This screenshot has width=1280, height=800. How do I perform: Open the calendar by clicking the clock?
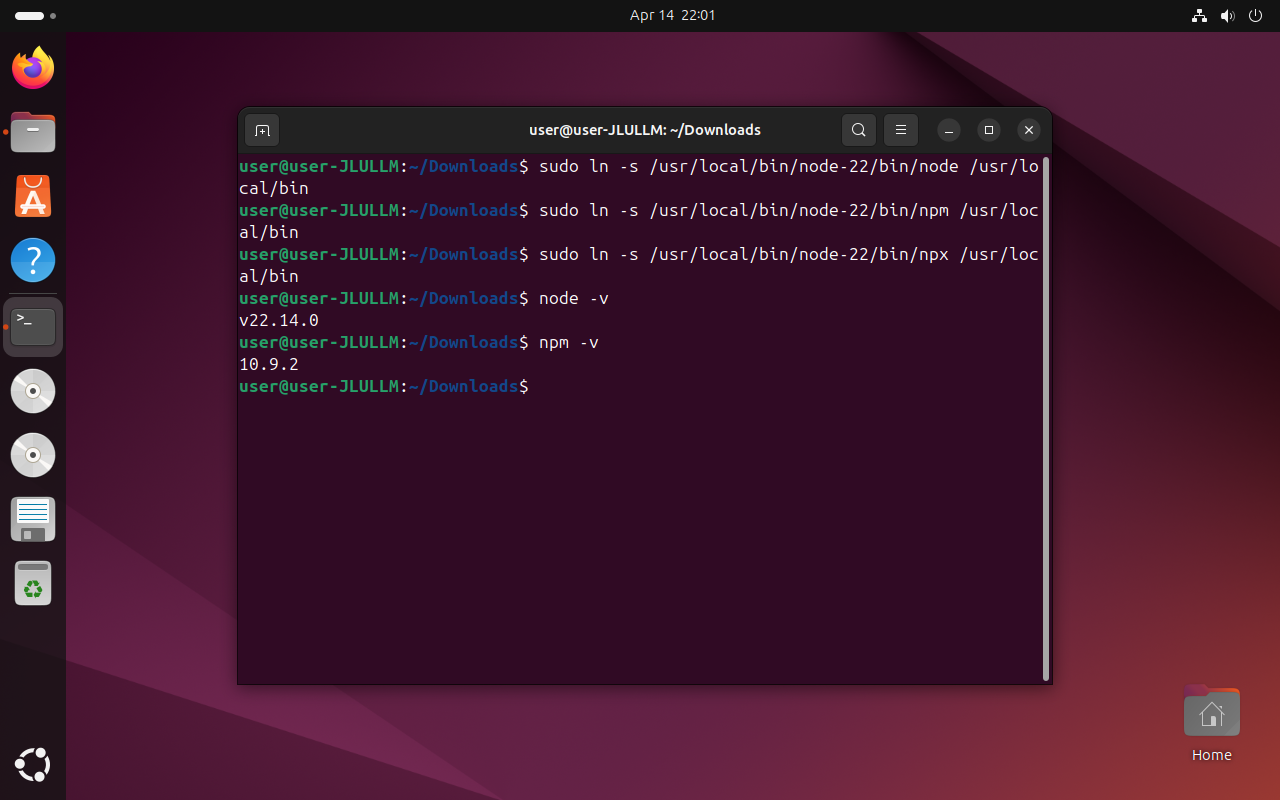[672, 15]
